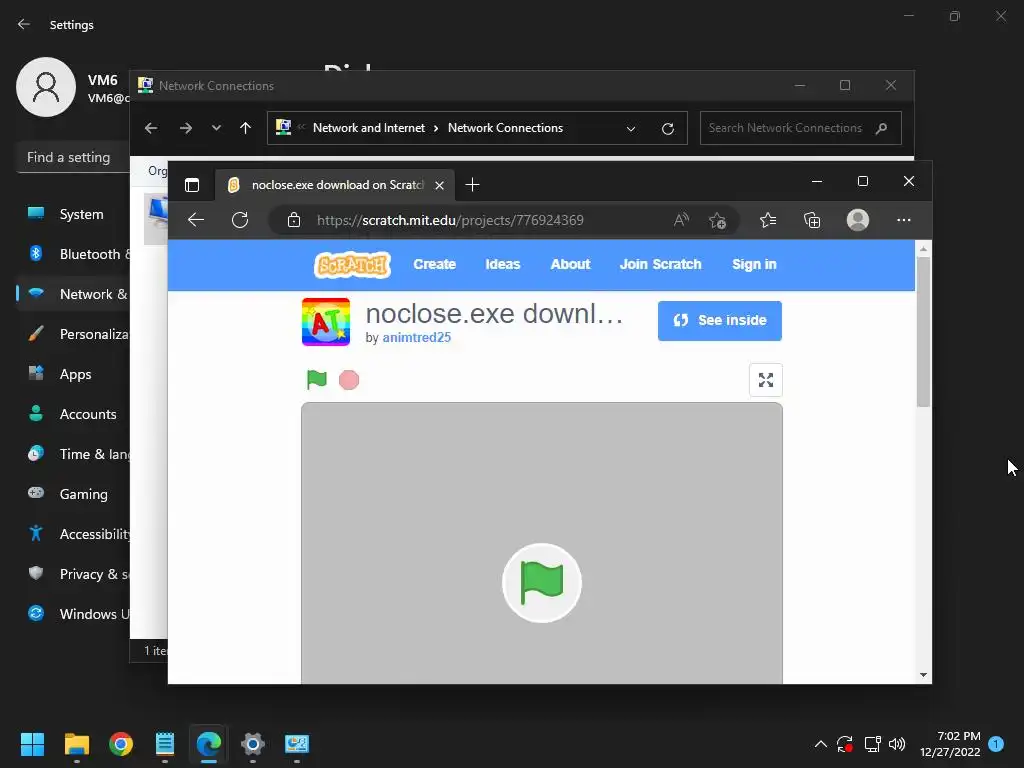Open Windows Update in Settings sidebar
The width and height of the screenshot is (1024, 768).
tap(74, 614)
